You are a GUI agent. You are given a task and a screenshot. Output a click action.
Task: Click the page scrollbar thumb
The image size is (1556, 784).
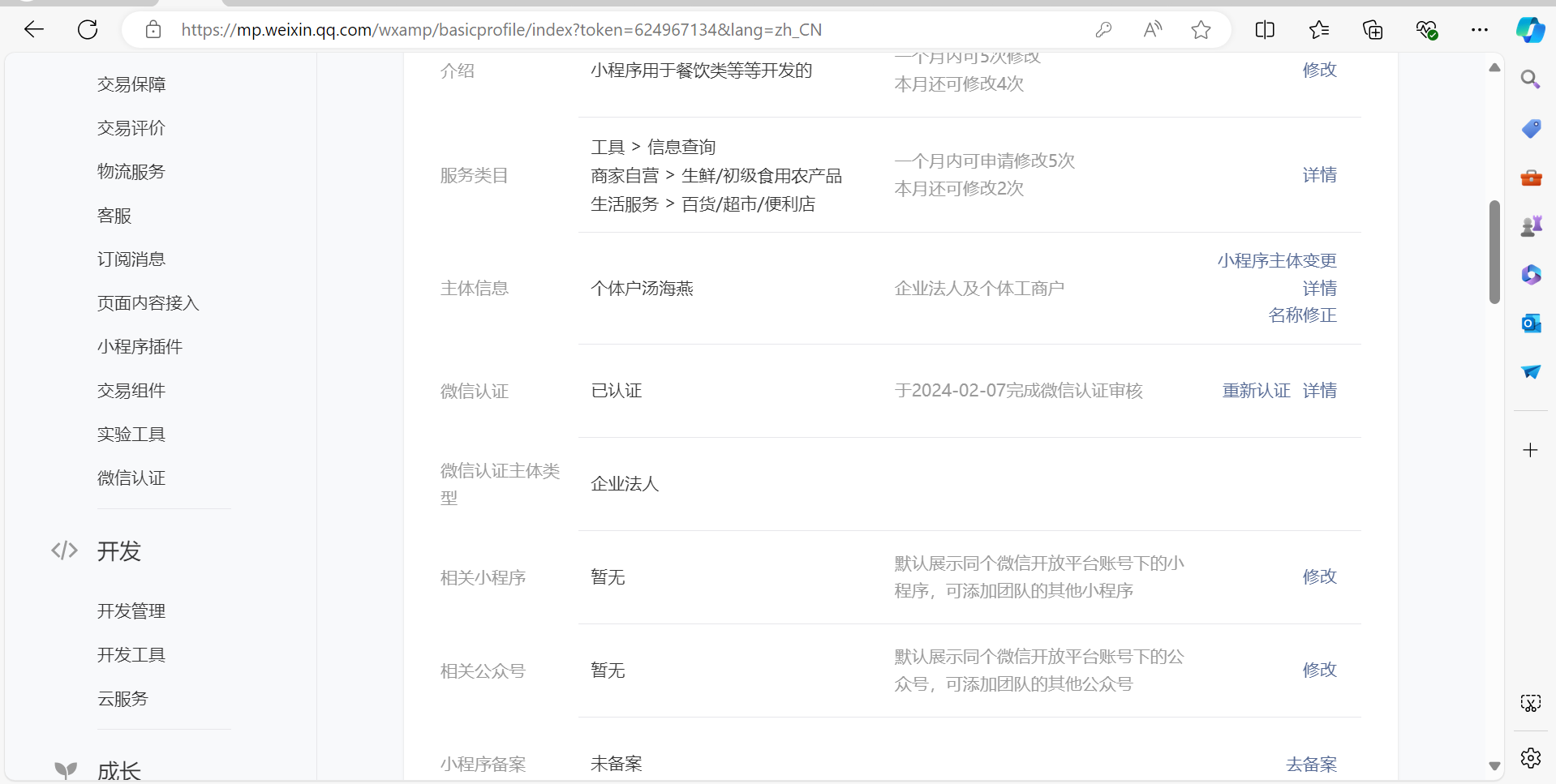click(1494, 252)
